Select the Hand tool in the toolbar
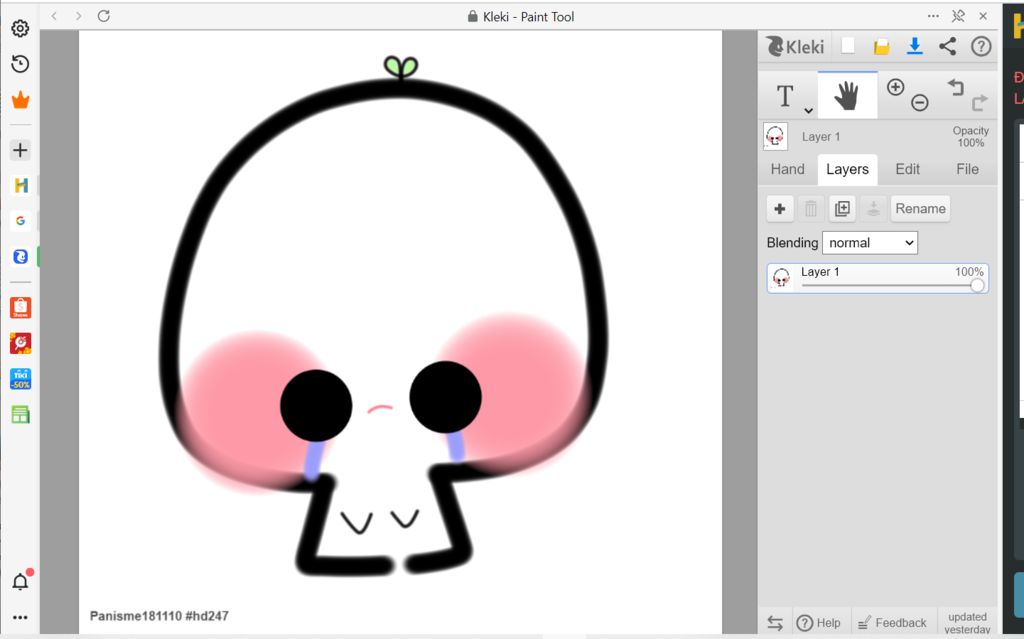The height and width of the screenshot is (639, 1024). pyautogui.click(x=847, y=95)
